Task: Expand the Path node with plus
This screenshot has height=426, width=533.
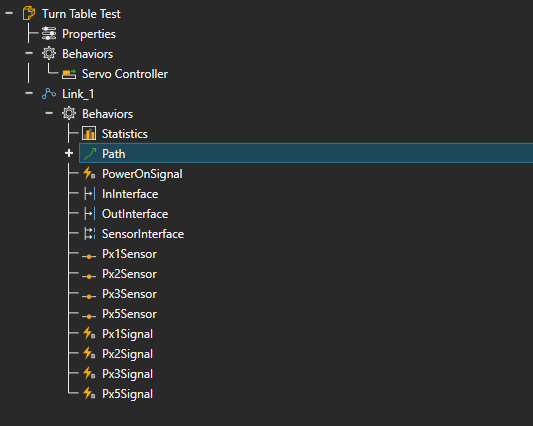Action: (69, 153)
